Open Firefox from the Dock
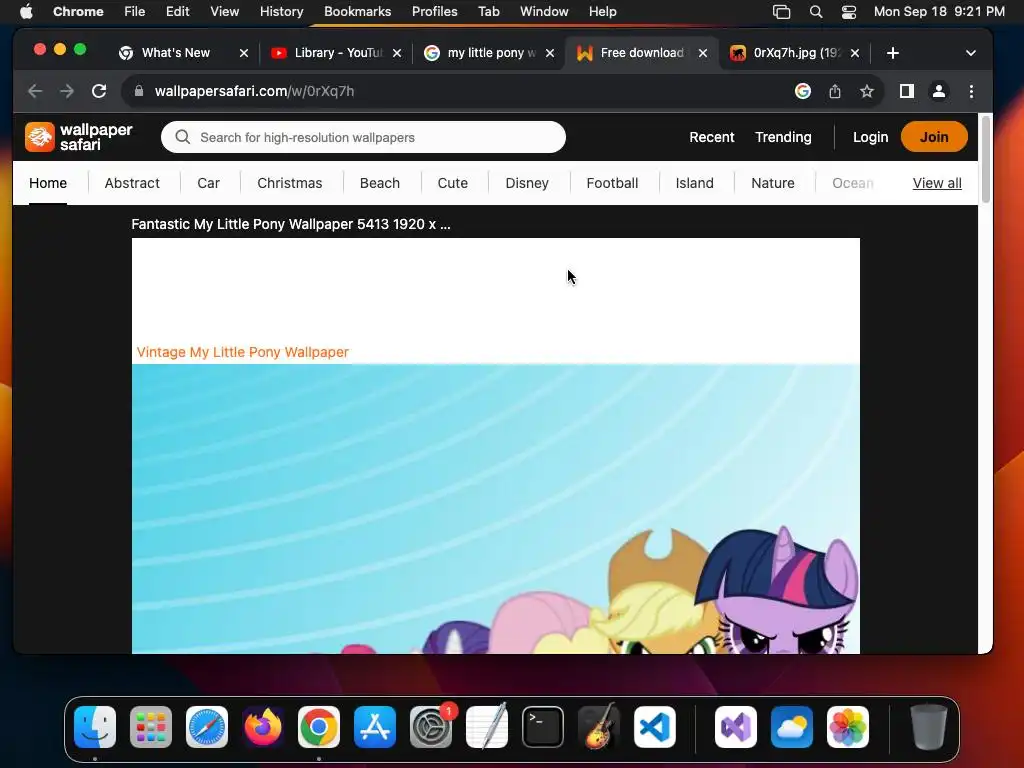1024x768 pixels. pyautogui.click(x=263, y=727)
